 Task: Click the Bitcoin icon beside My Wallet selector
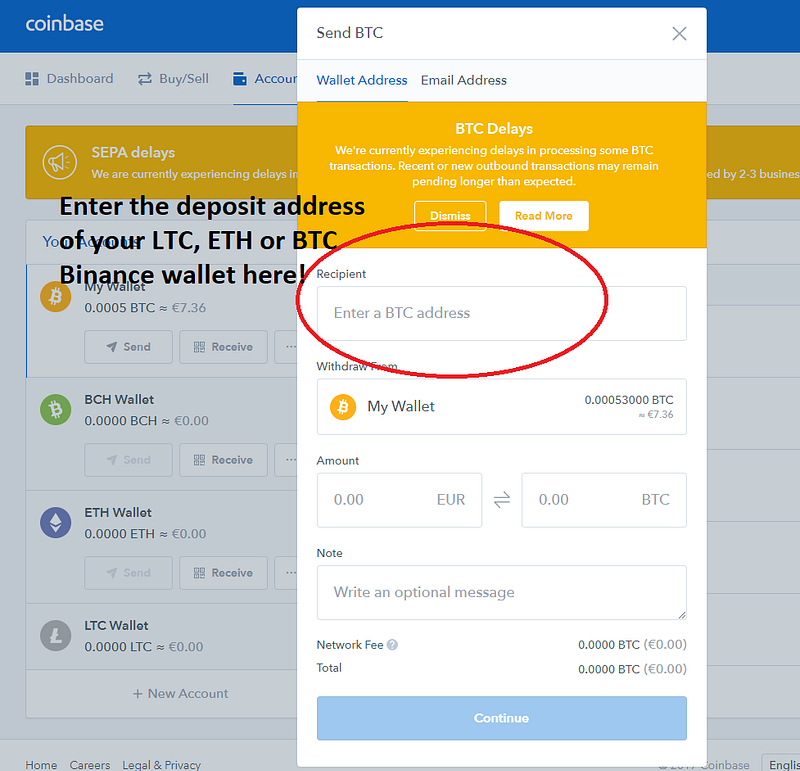343,407
